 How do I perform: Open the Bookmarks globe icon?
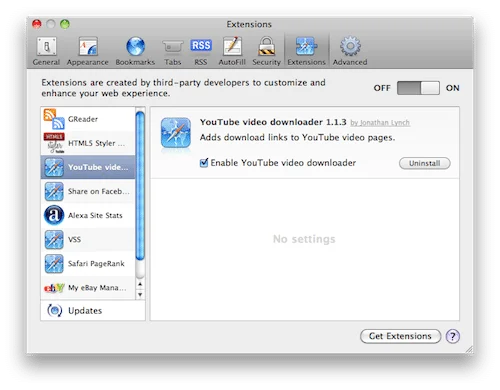(135, 46)
